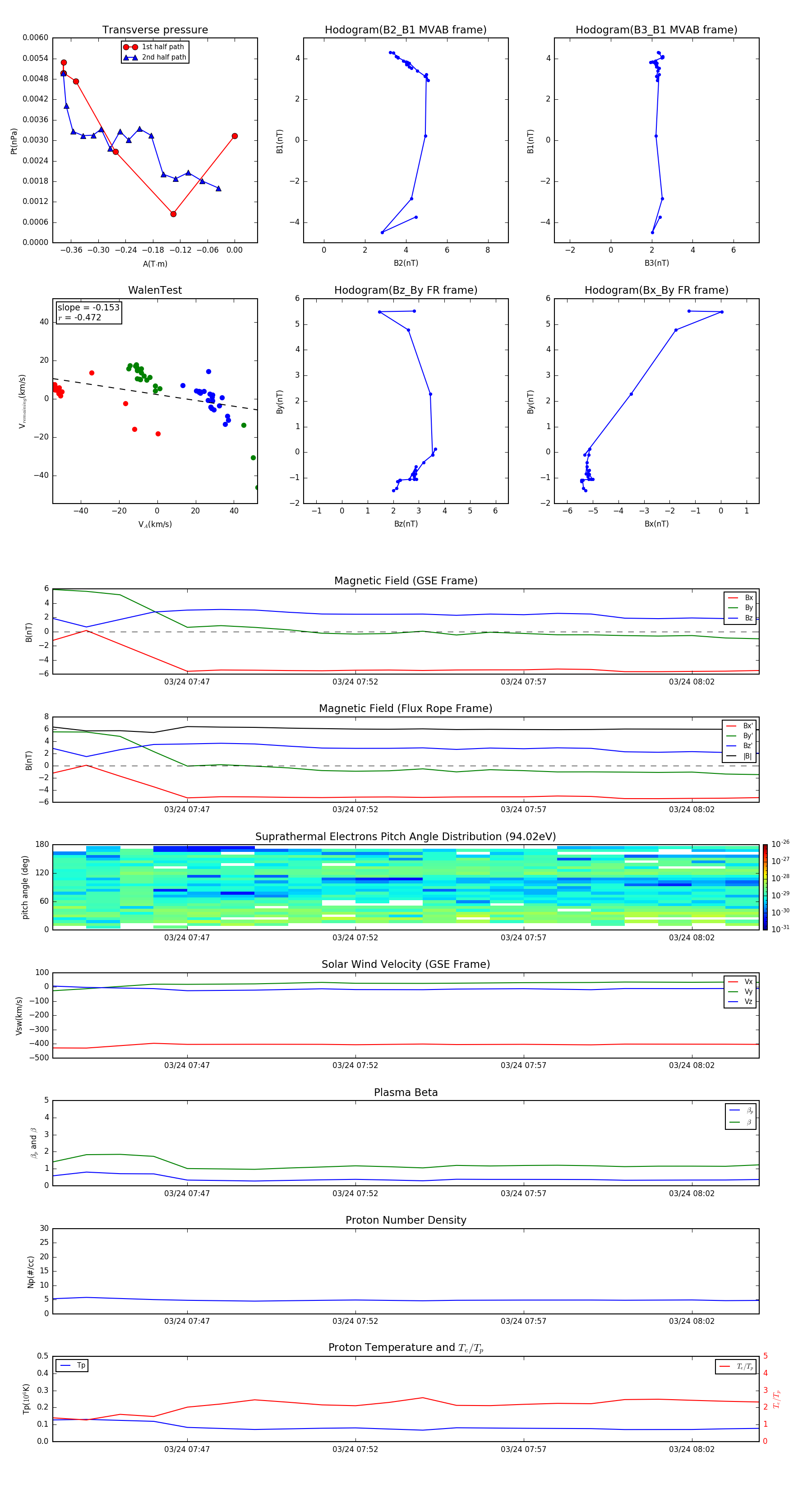Click the '10^-31' colorbar label
This screenshot has height=1489, width=812.
coord(780,929)
